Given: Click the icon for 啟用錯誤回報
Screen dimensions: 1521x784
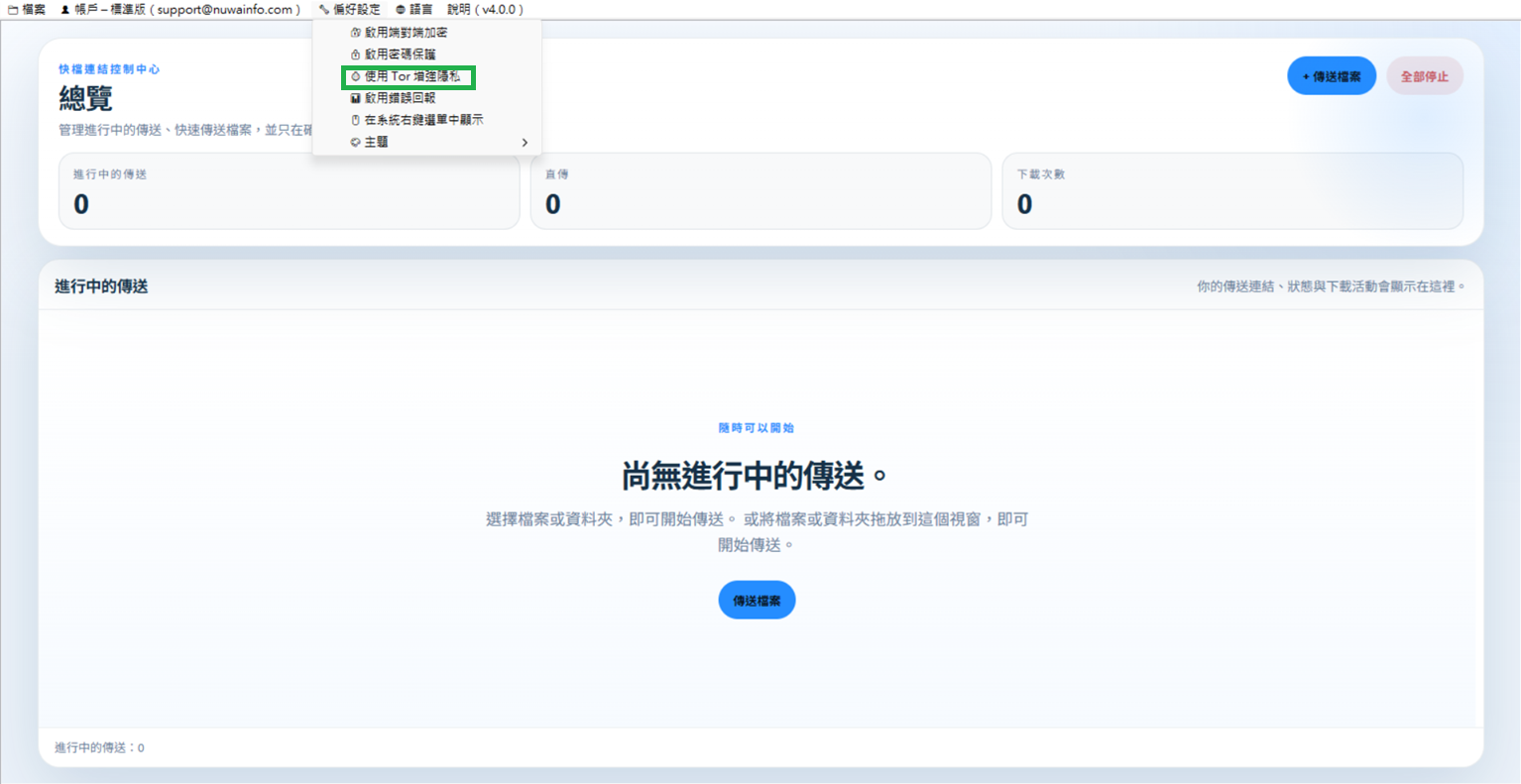Looking at the screenshot, I should point(355,98).
